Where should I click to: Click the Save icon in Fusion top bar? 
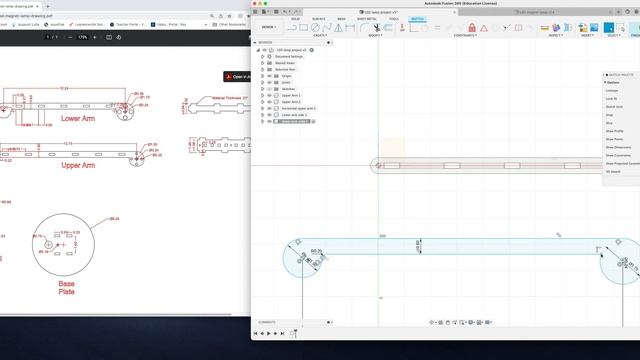(276, 12)
